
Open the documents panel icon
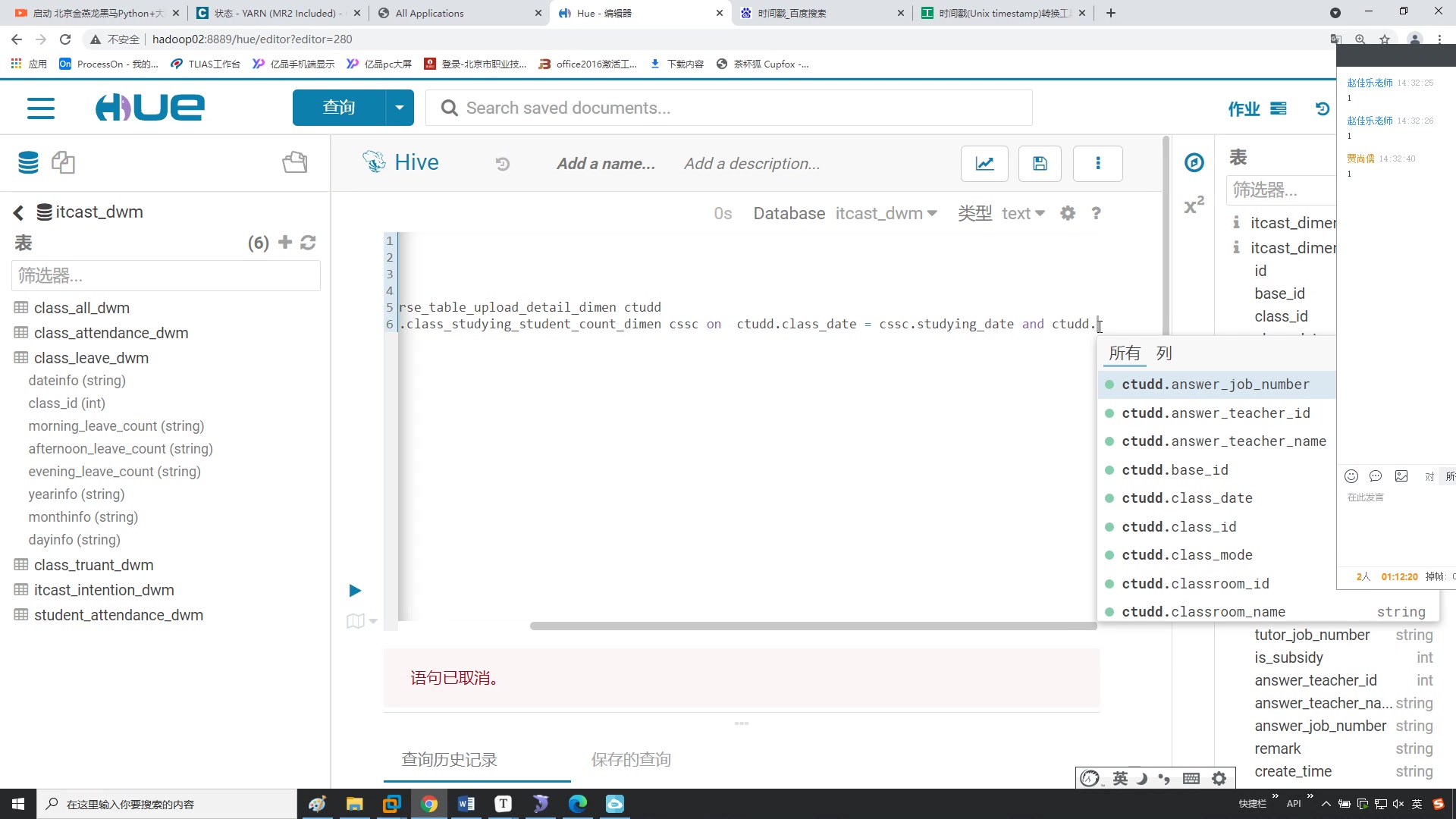click(63, 162)
